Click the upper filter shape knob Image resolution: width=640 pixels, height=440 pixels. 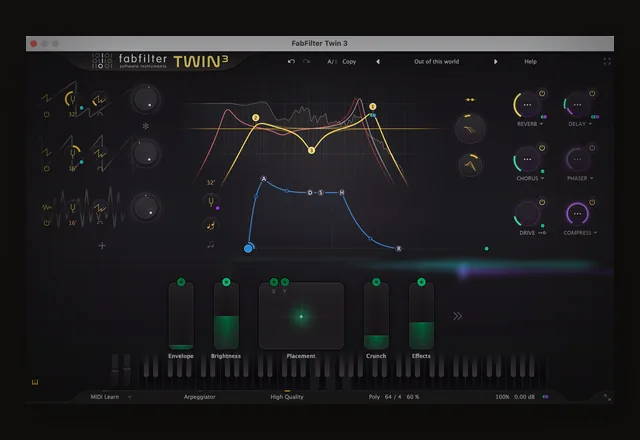pyautogui.click(x=470, y=129)
